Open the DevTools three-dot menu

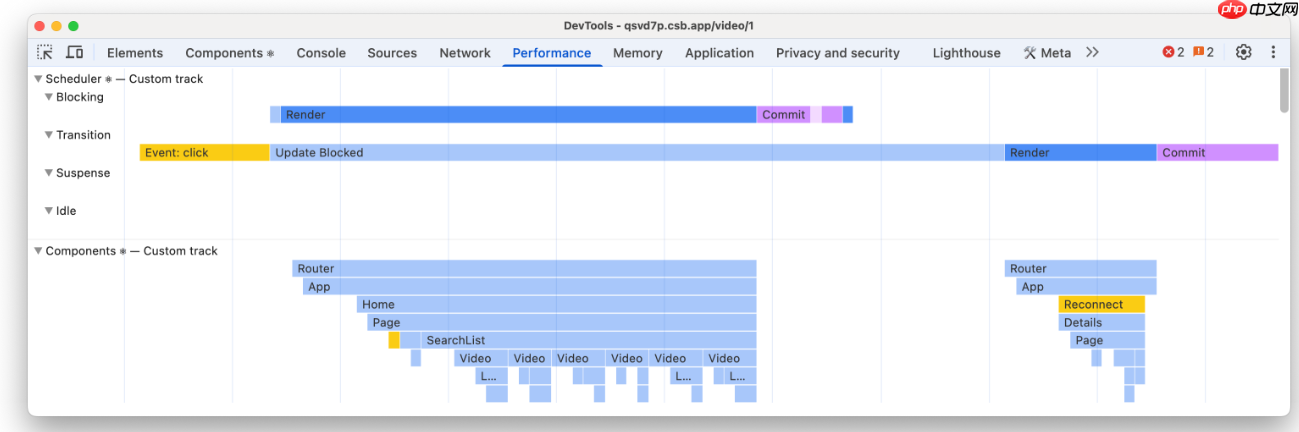1273,53
